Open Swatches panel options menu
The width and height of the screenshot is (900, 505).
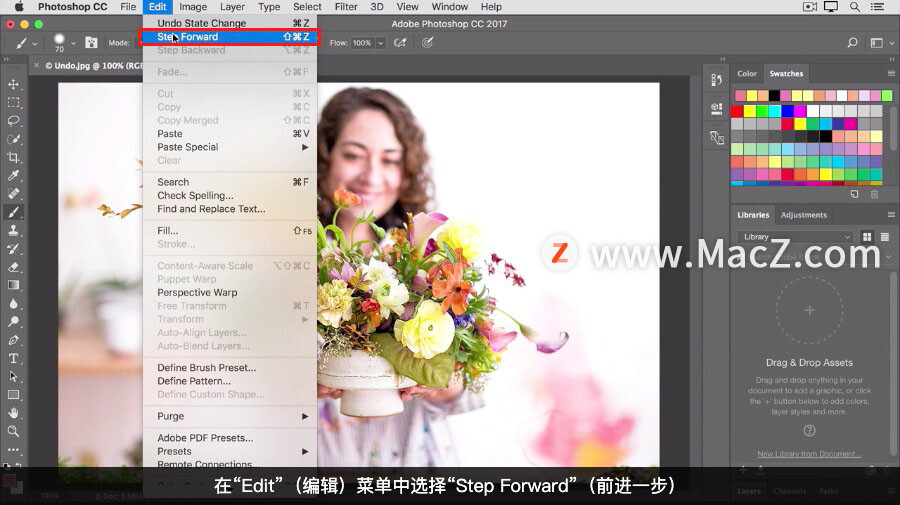(x=891, y=73)
